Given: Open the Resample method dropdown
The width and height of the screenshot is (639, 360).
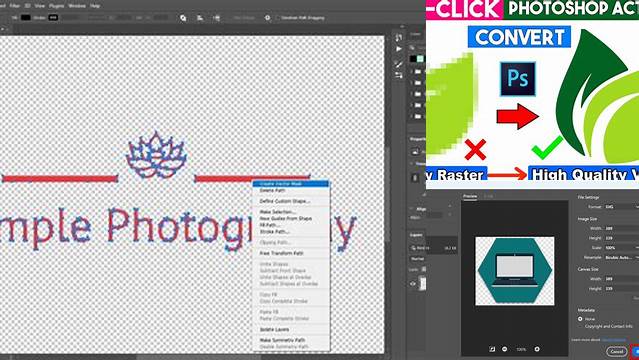Looking at the screenshot, I should click(621, 257).
